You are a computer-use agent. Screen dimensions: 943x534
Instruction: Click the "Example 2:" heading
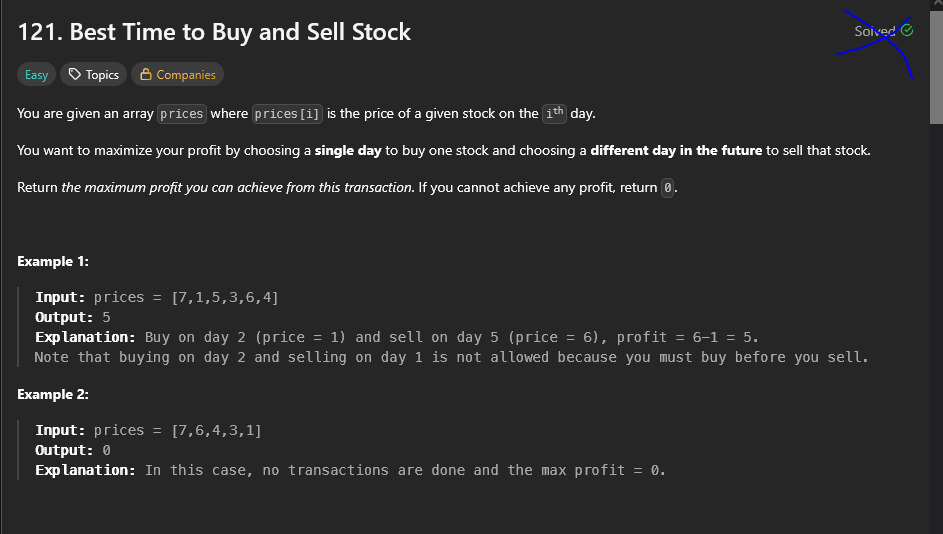(x=53, y=394)
